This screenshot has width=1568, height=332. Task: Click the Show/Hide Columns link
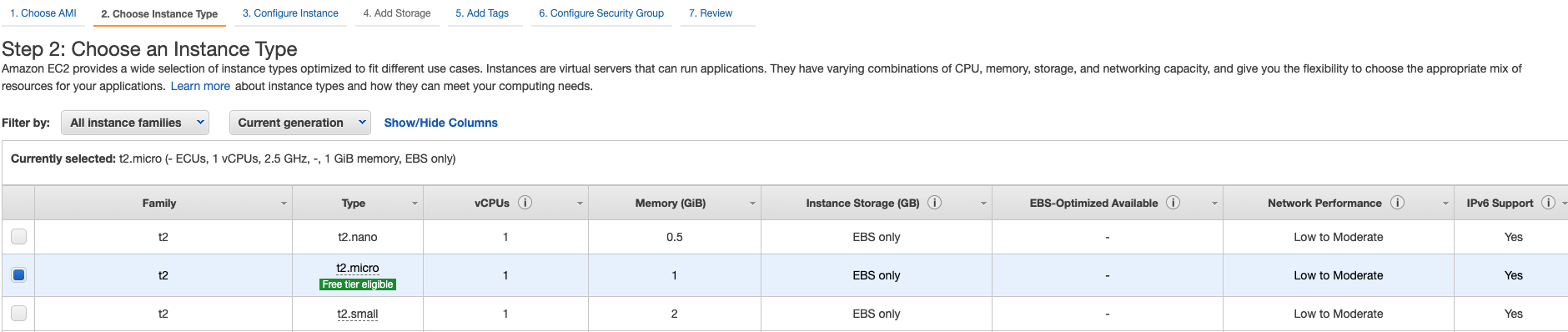[x=440, y=123]
